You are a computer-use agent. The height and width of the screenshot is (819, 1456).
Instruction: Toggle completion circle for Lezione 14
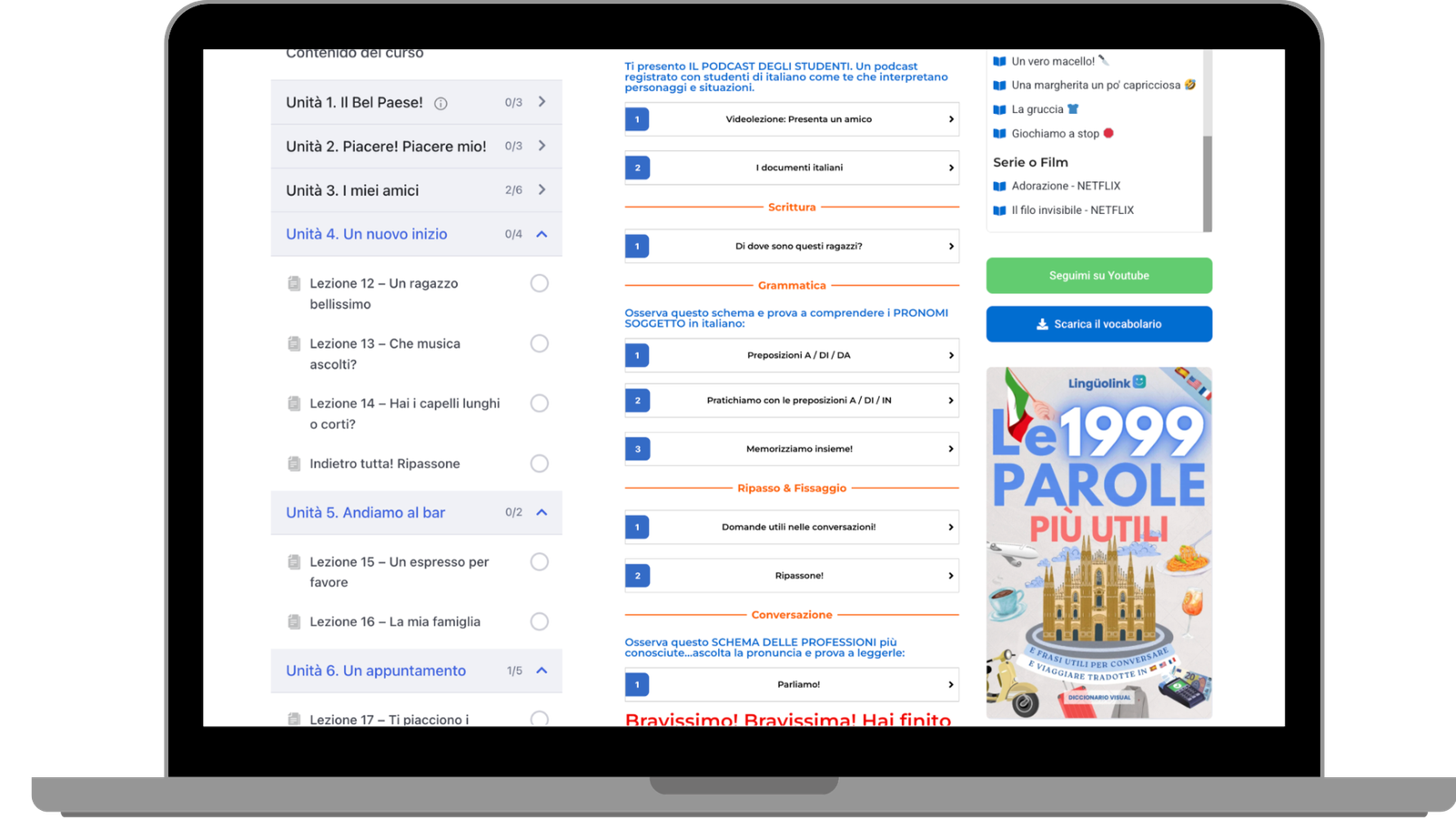coord(540,403)
